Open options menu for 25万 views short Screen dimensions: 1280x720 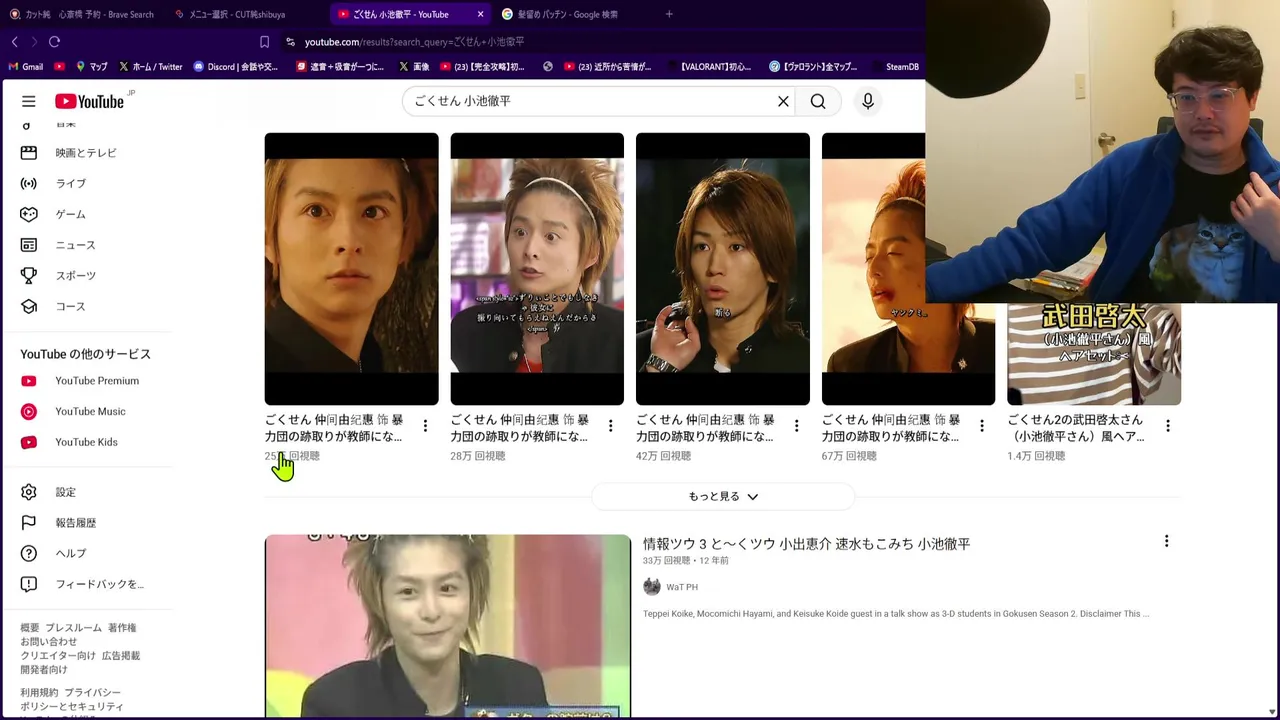(x=425, y=426)
